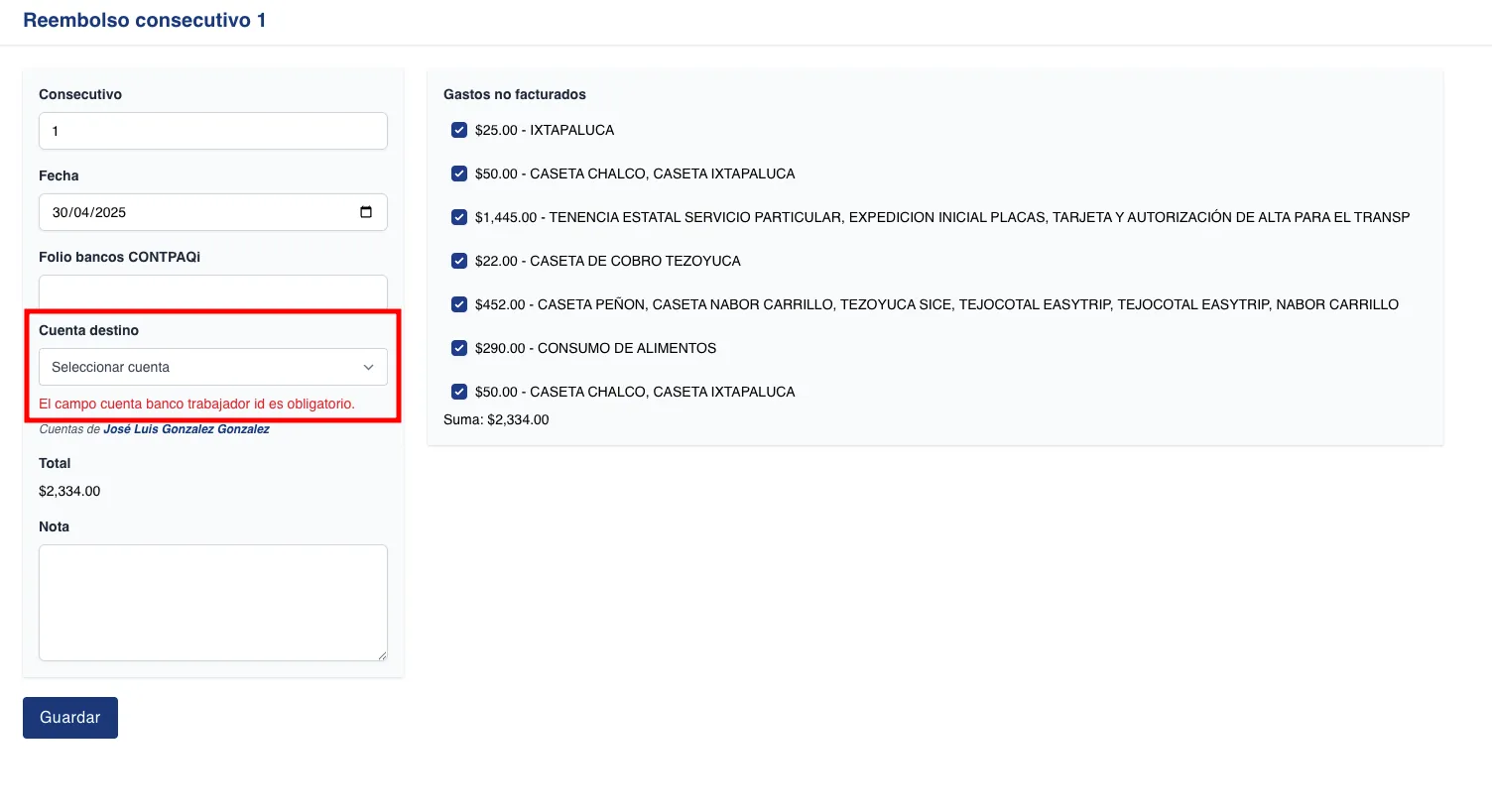
Task: Open the calendar picker icon in Fecha
Action: coord(366,212)
